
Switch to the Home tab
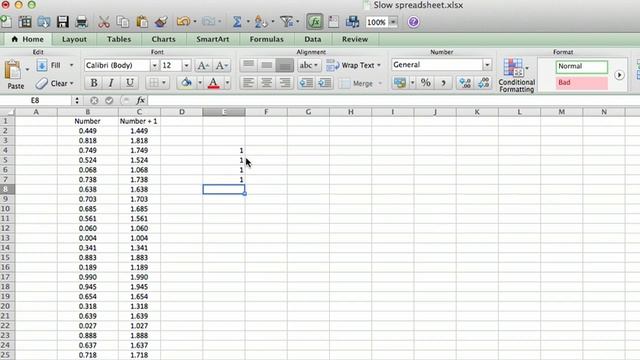click(x=28, y=39)
